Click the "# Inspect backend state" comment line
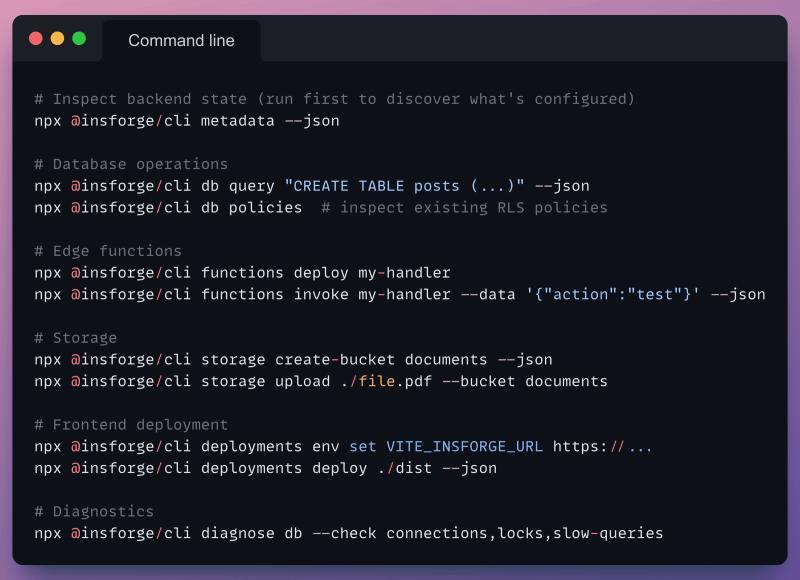This screenshot has height=580, width=800. pos(334,99)
